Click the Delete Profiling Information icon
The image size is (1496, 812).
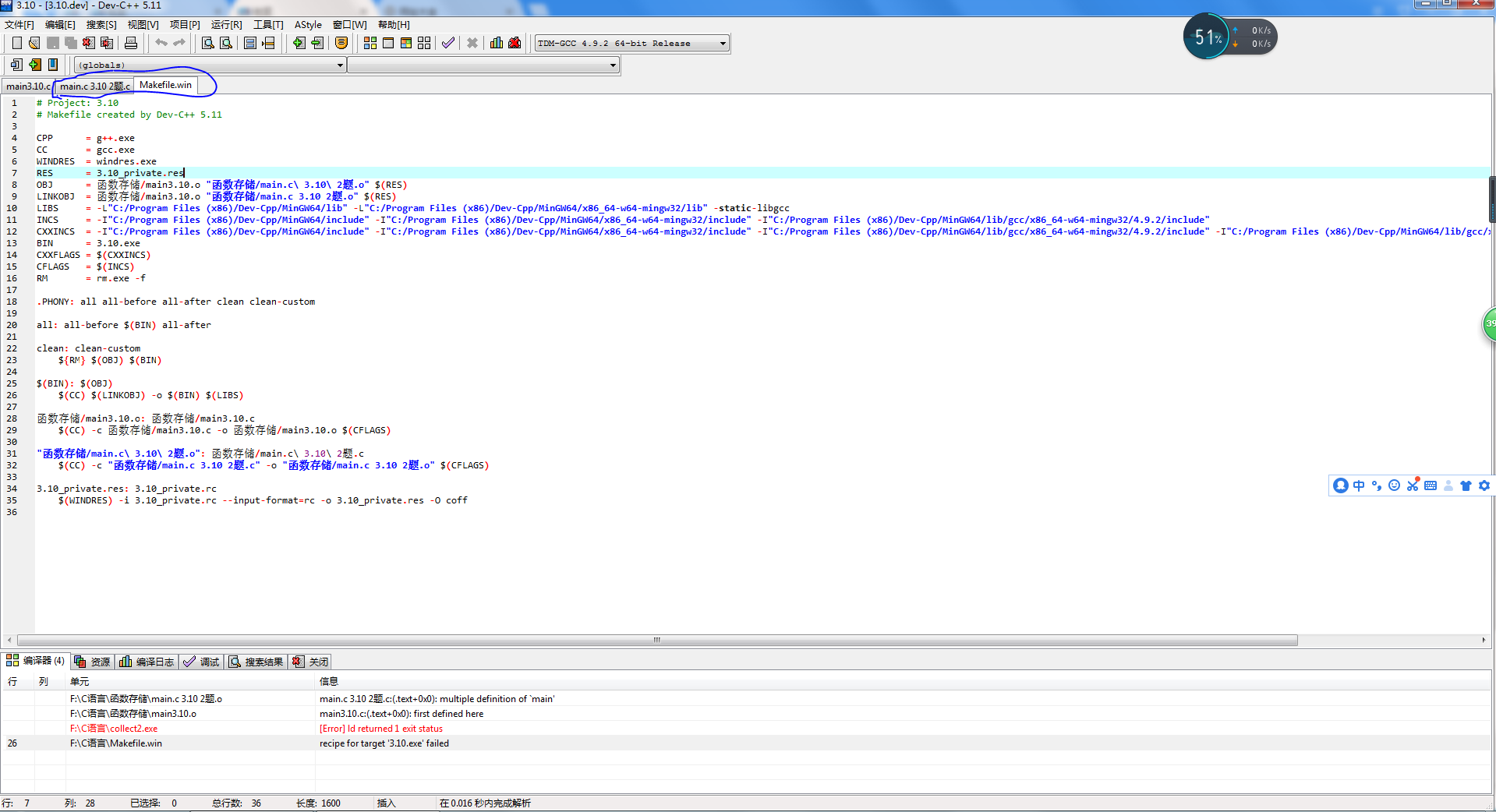coord(515,43)
